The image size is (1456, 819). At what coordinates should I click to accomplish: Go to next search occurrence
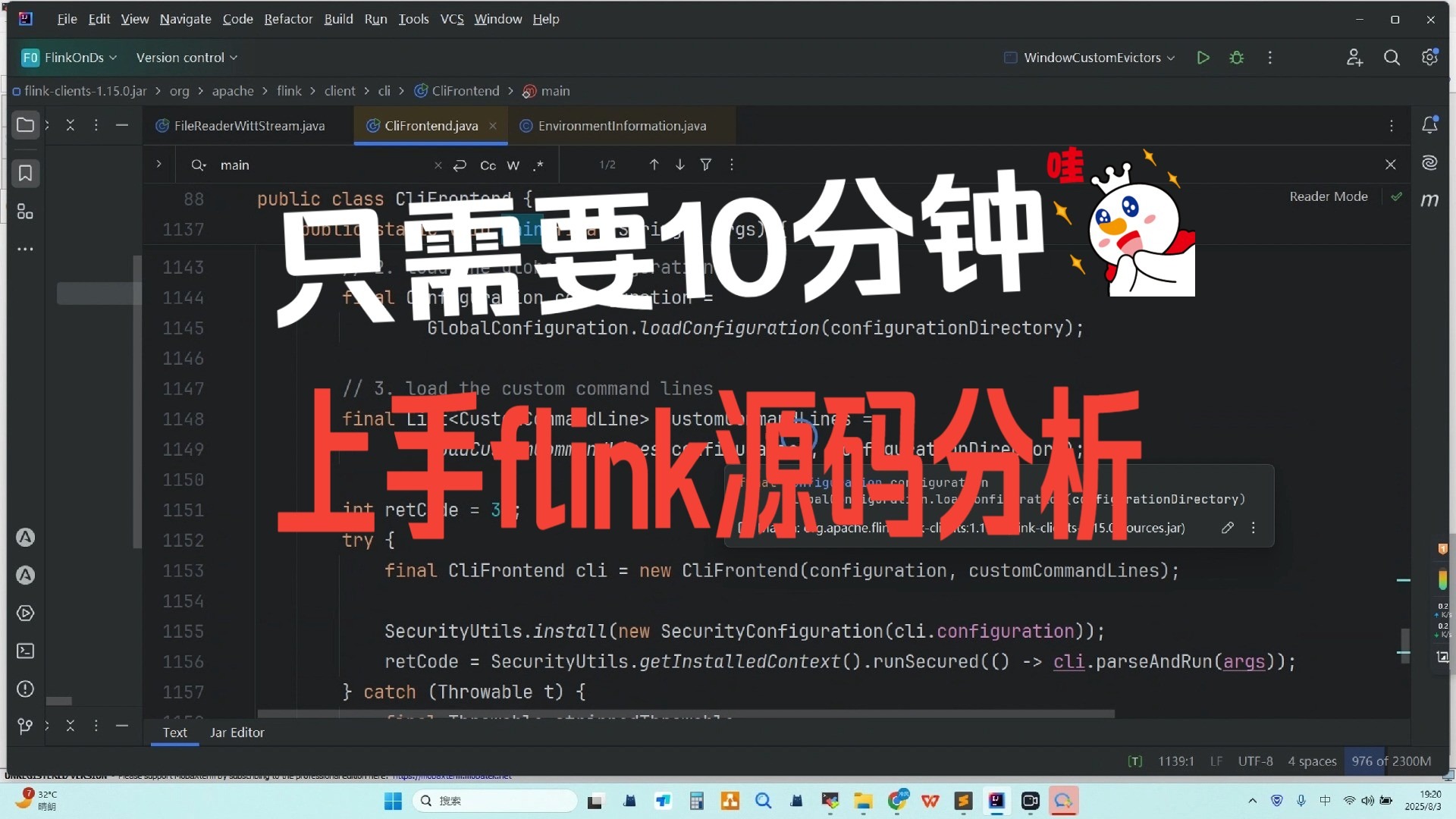click(680, 165)
